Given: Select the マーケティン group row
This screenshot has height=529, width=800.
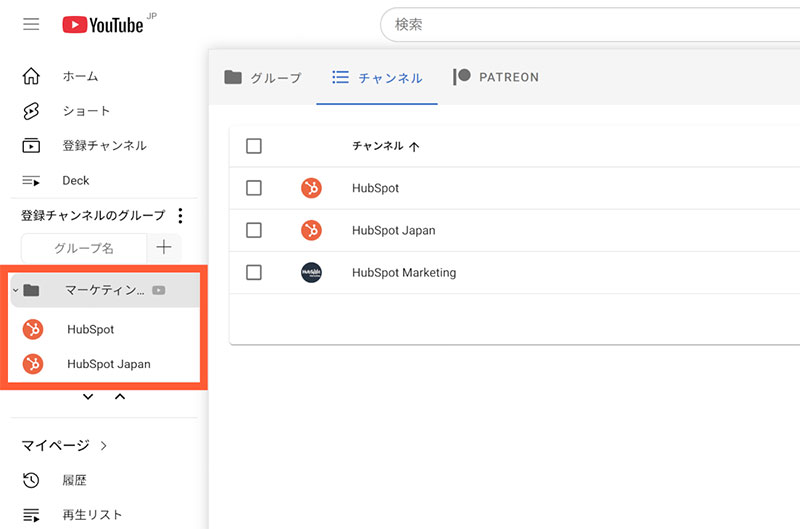Looking at the screenshot, I should 105,290.
